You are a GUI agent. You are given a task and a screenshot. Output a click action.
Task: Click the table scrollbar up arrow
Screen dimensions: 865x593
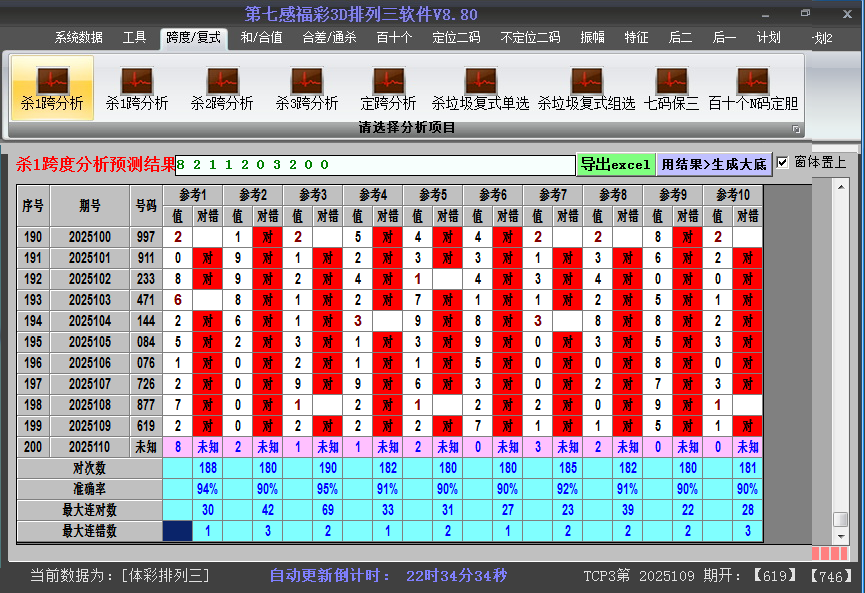point(841,188)
